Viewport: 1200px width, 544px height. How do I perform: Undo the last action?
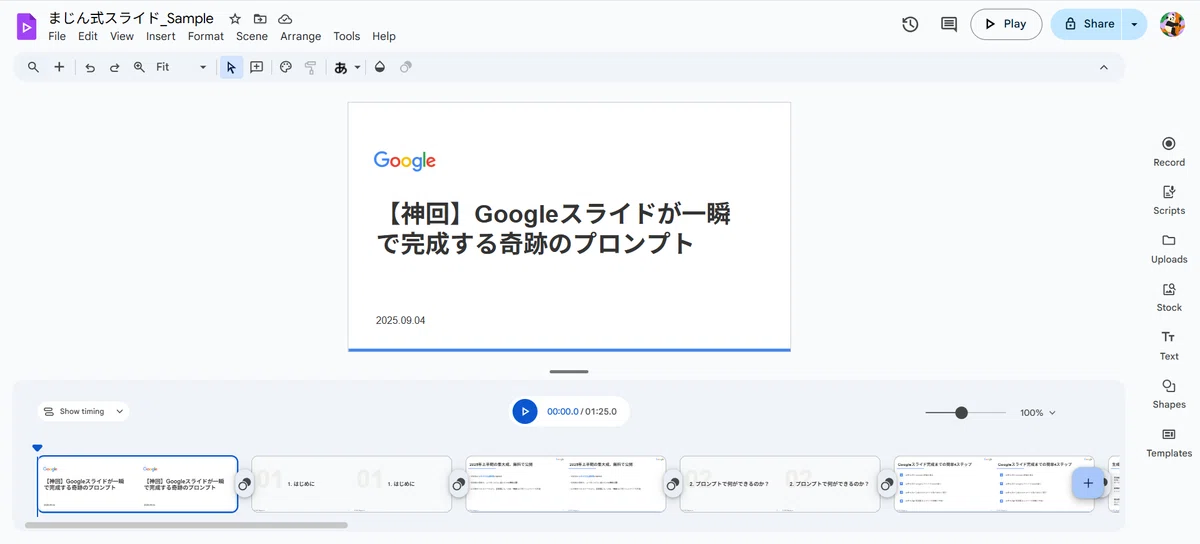point(90,67)
